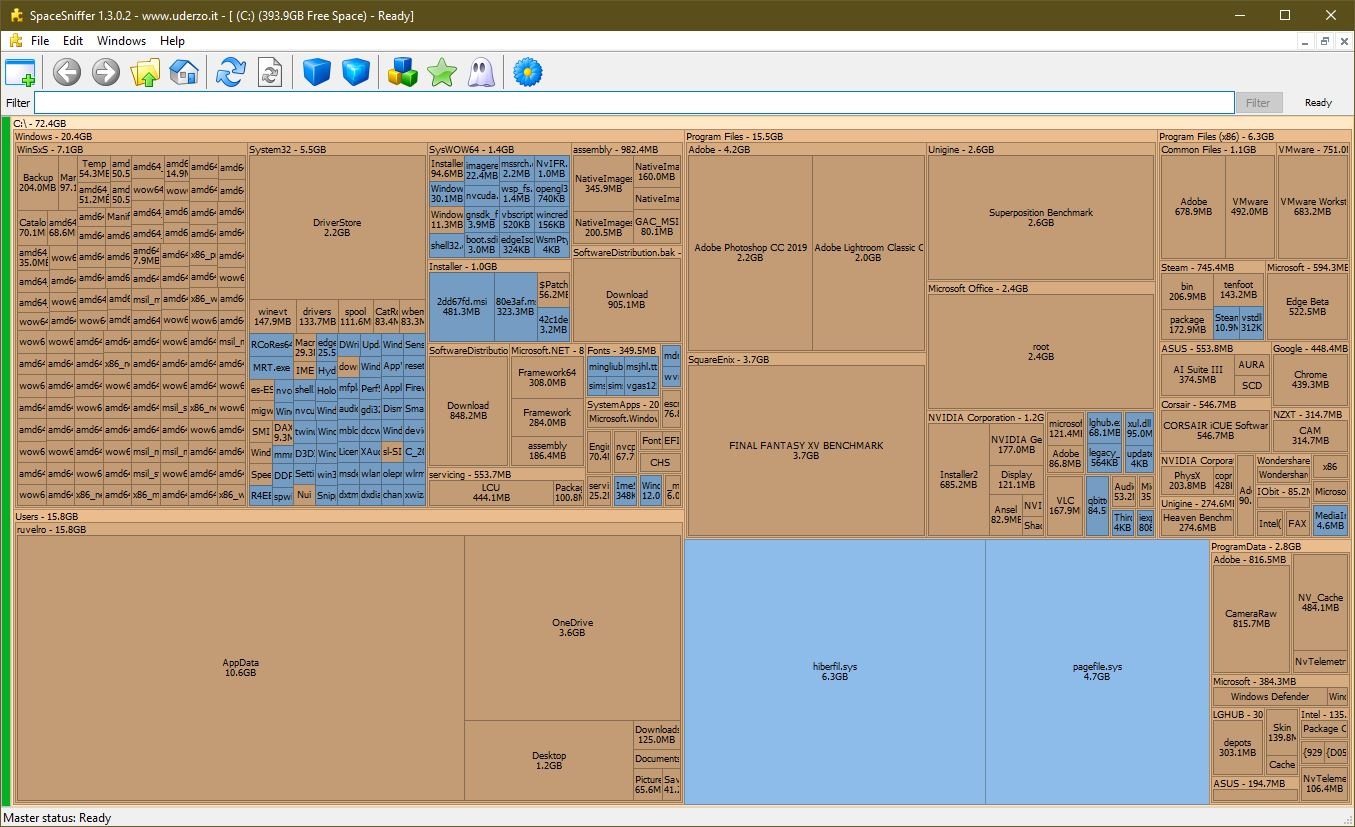Select the Desktop 1.2GB folder block
The image size is (1355, 827).
[549, 761]
